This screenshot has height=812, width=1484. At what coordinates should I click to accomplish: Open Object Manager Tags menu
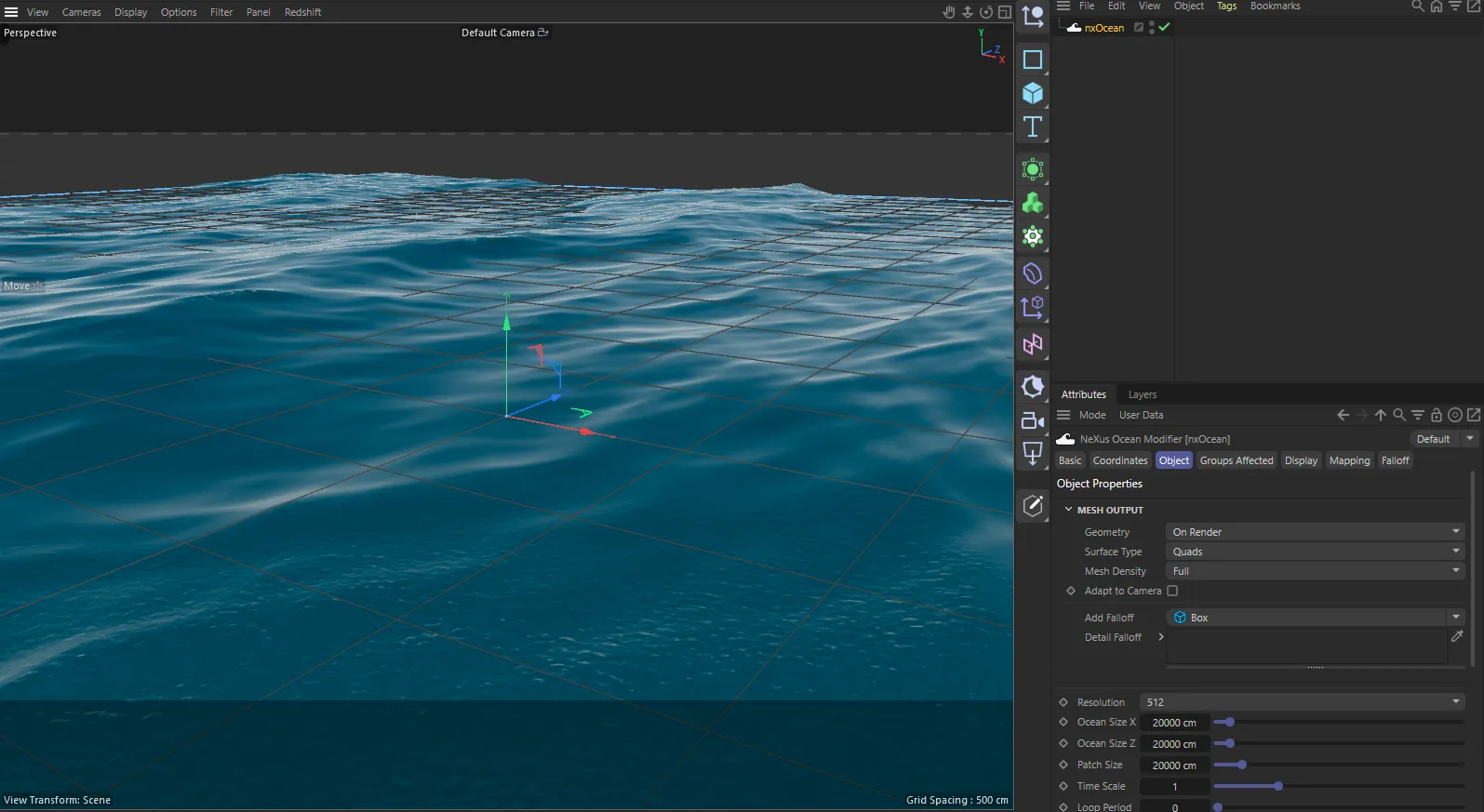(x=1227, y=6)
